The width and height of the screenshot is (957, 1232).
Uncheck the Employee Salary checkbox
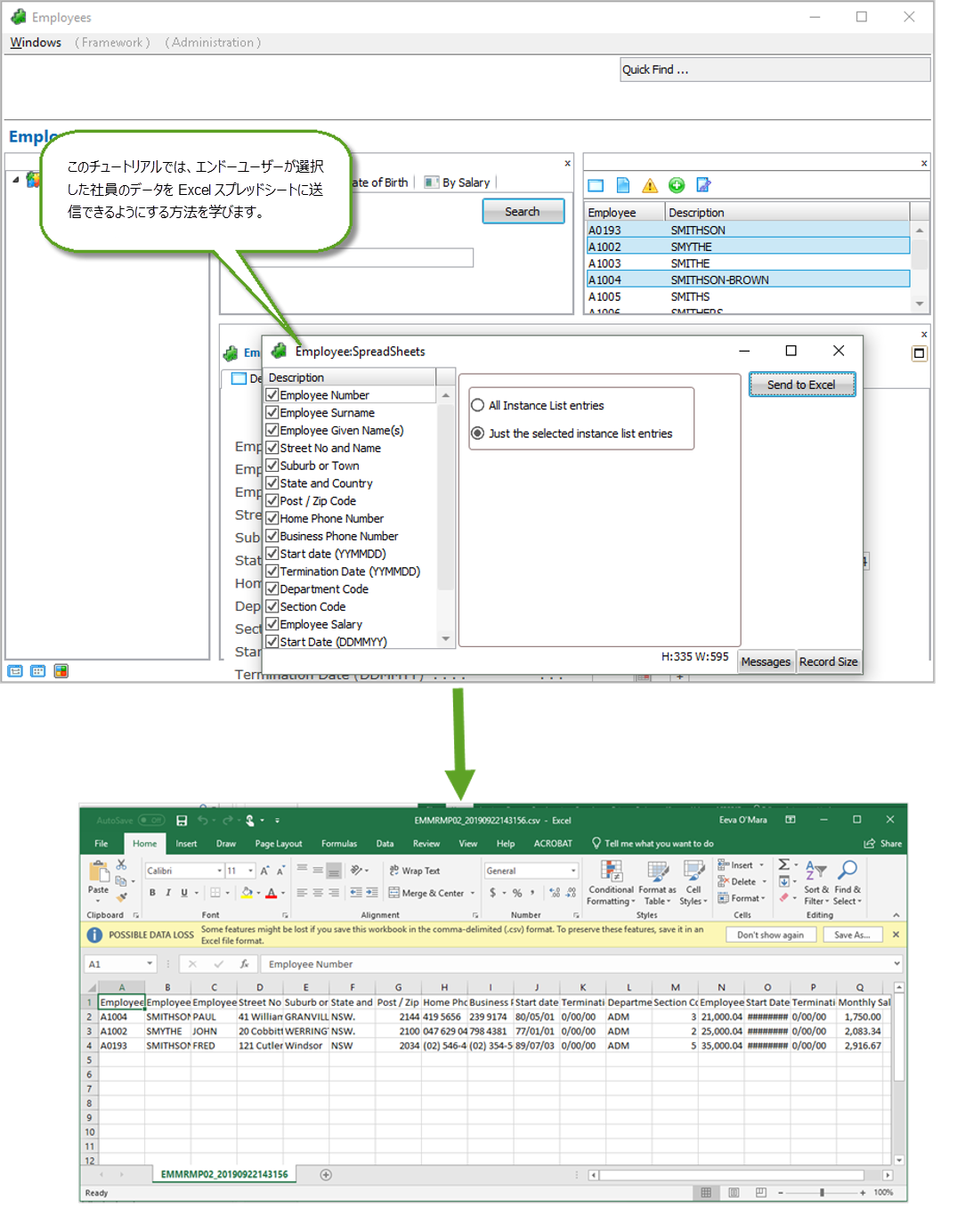pyautogui.click(x=272, y=624)
